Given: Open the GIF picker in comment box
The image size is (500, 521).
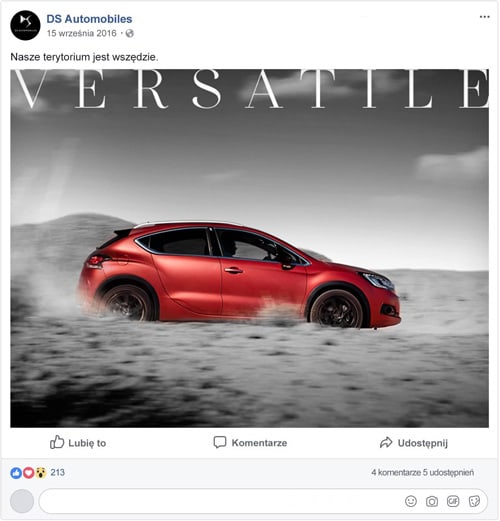Looking at the screenshot, I should pos(453,501).
